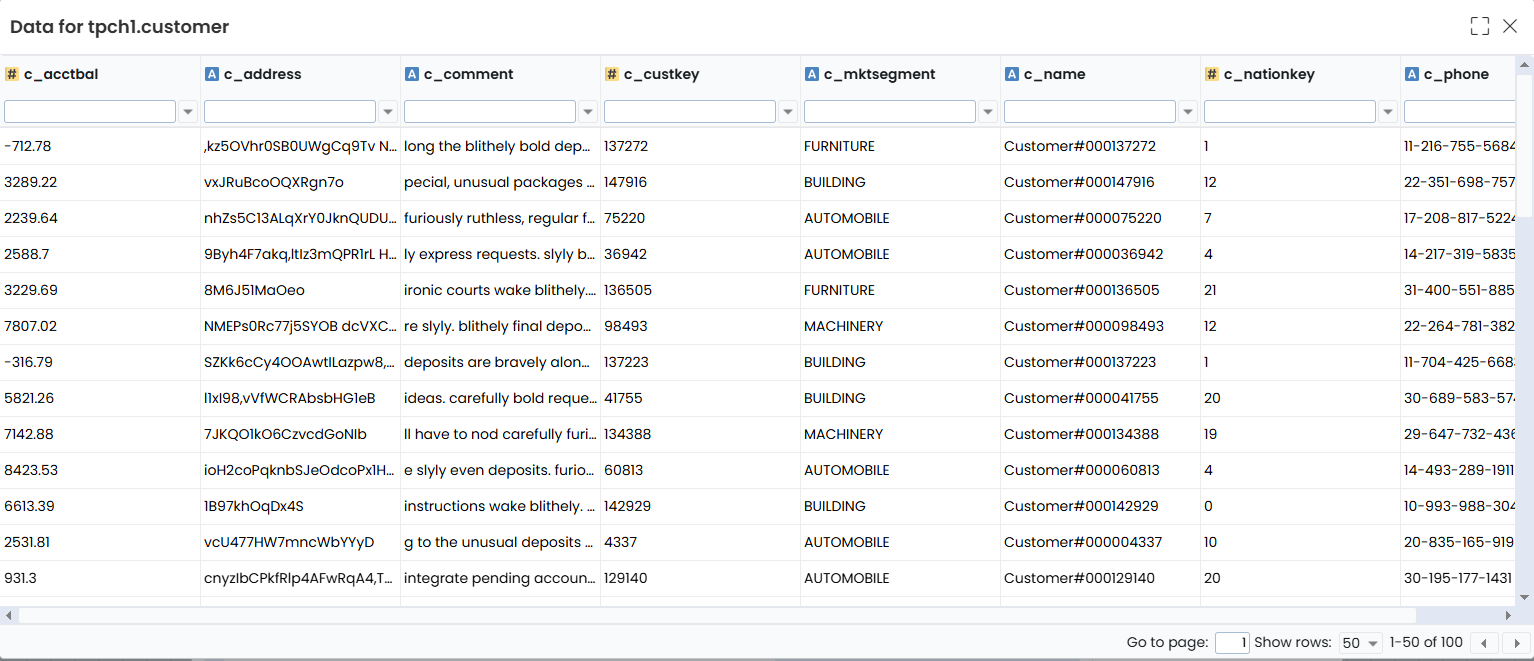Click the text type icon of c_name
This screenshot has height=661, width=1534.
pyautogui.click(x=1012, y=74)
